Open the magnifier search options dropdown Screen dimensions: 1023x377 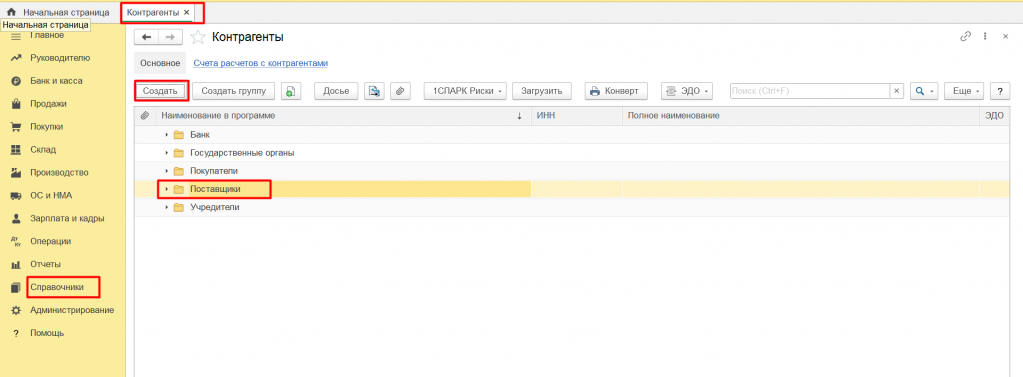[x=924, y=91]
